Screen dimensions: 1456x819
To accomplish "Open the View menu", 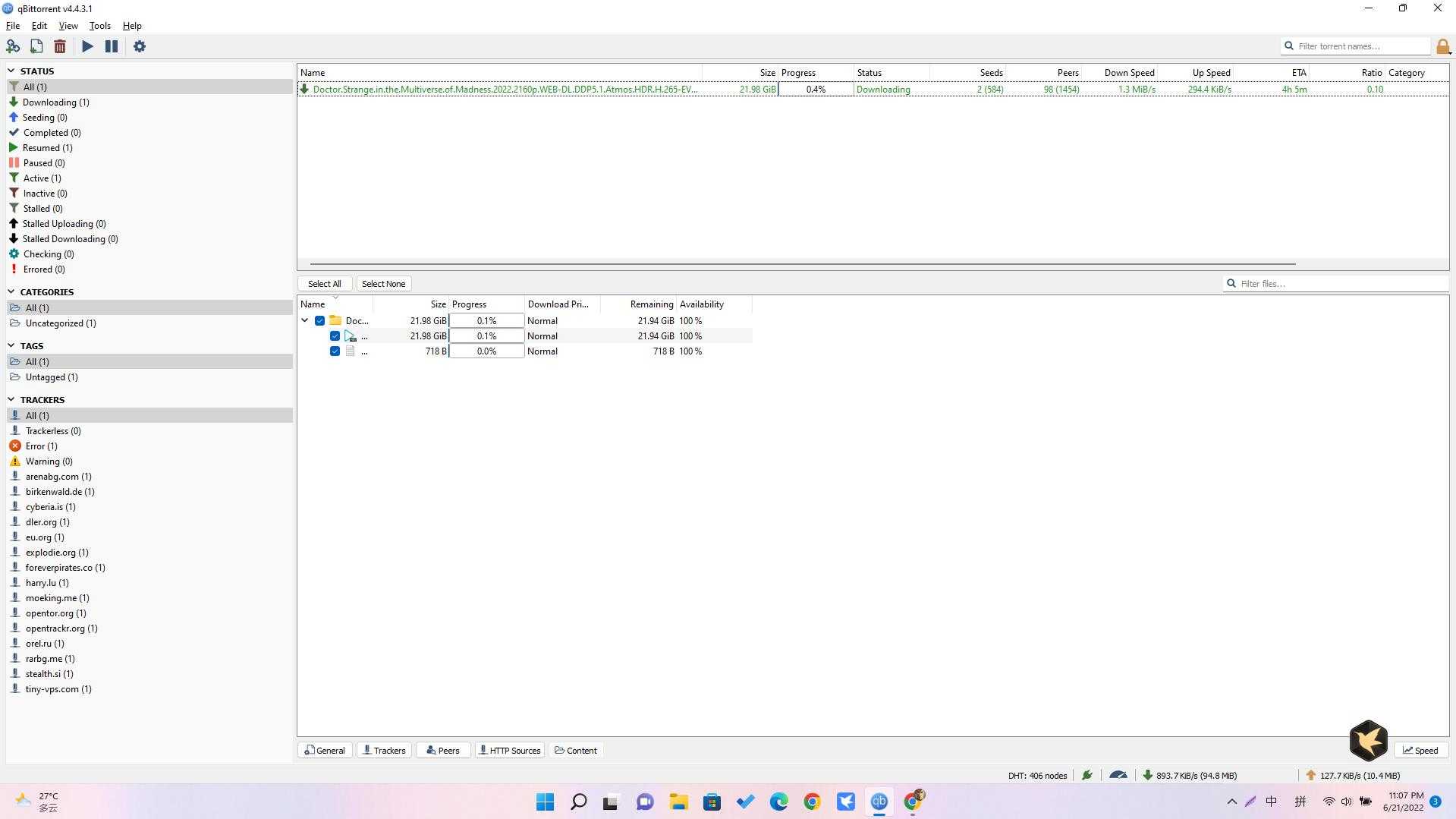I will (x=68, y=26).
